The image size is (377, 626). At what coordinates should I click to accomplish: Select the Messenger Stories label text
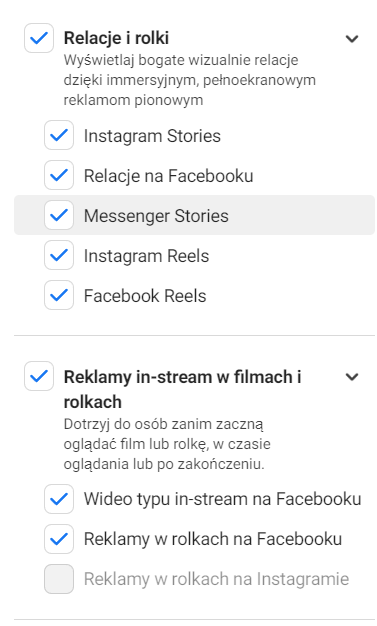pos(156,216)
